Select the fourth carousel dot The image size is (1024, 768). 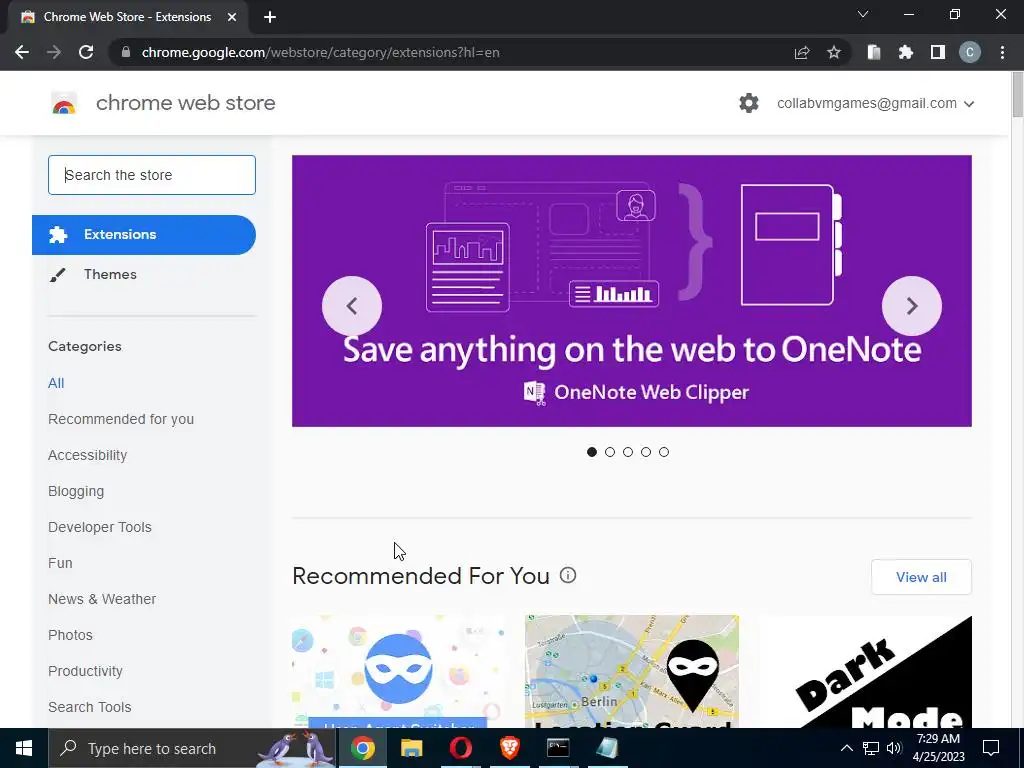click(x=646, y=452)
